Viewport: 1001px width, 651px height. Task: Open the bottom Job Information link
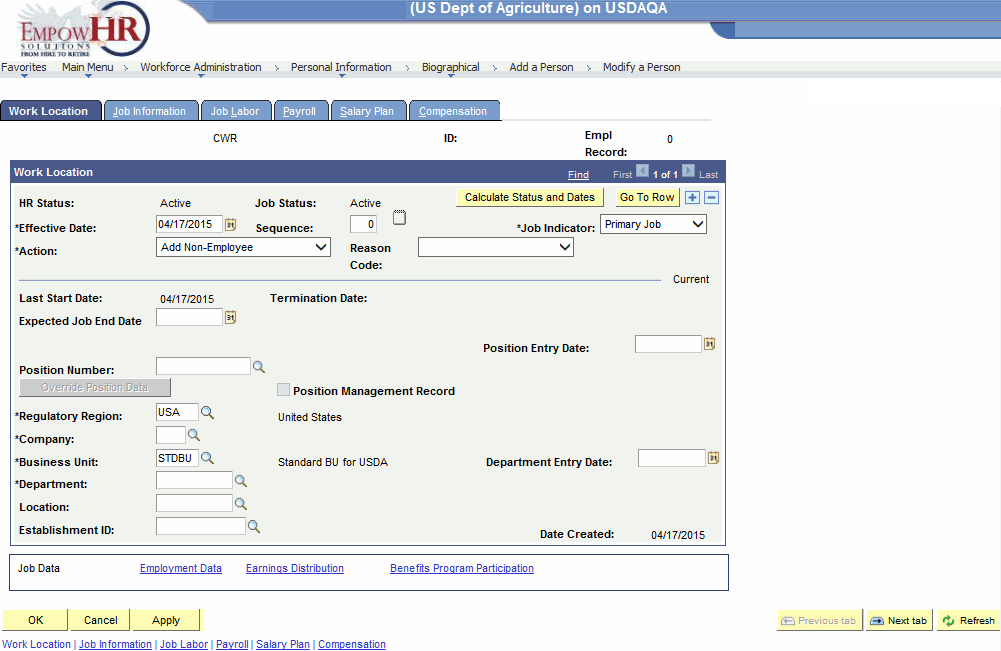(x=116, y=644)
